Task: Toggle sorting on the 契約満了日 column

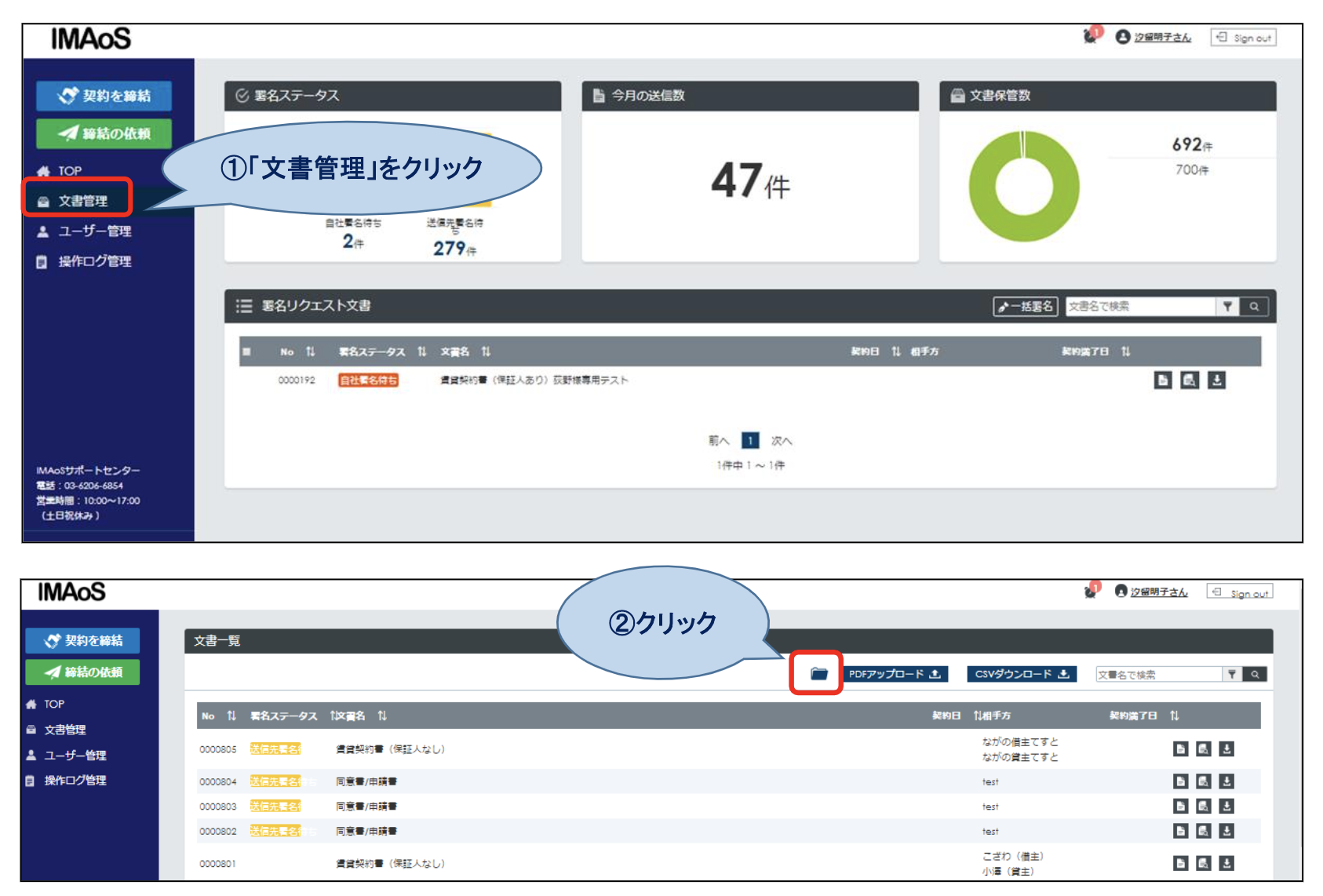Action: pyautogui.click(x=1127, y=351)
